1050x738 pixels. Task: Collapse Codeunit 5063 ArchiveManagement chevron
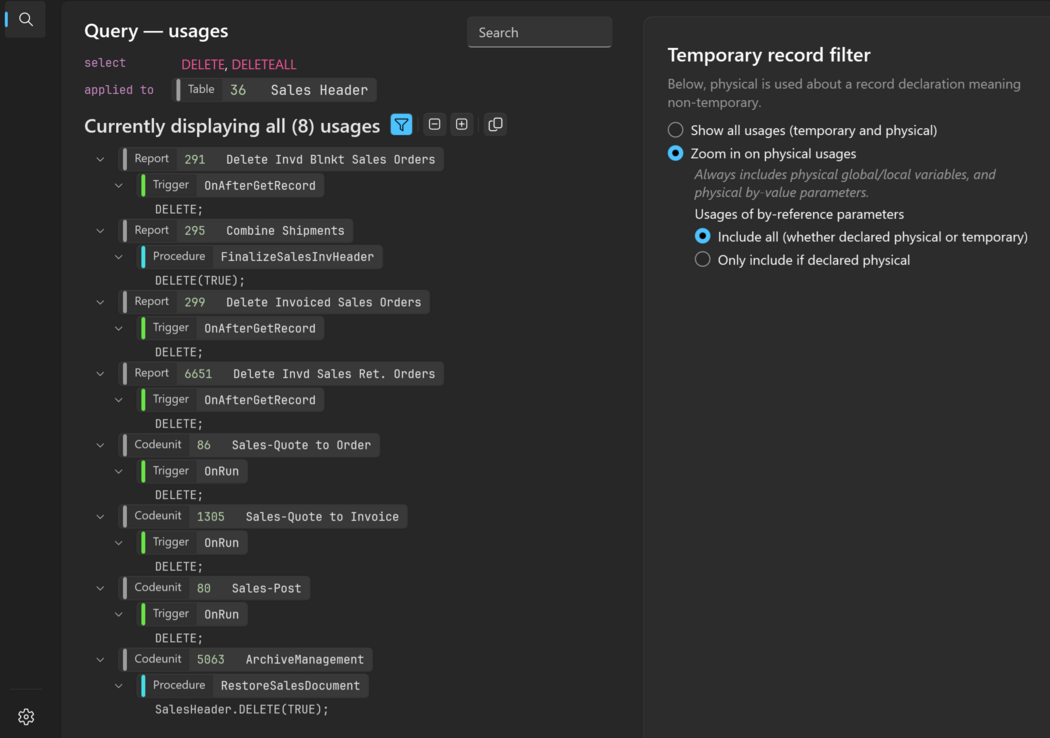pyautogui.click(x=100, y=660)
